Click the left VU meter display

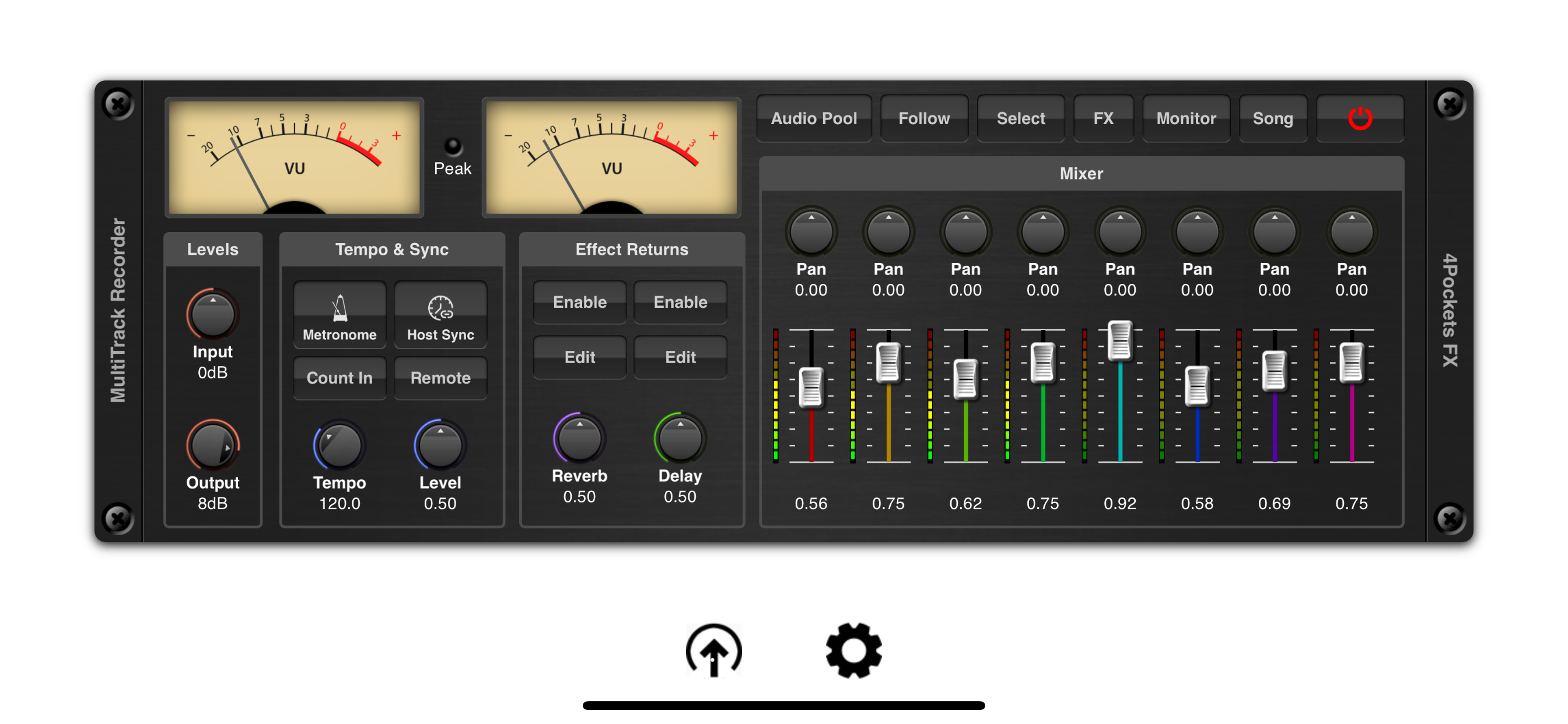point(294,157)
